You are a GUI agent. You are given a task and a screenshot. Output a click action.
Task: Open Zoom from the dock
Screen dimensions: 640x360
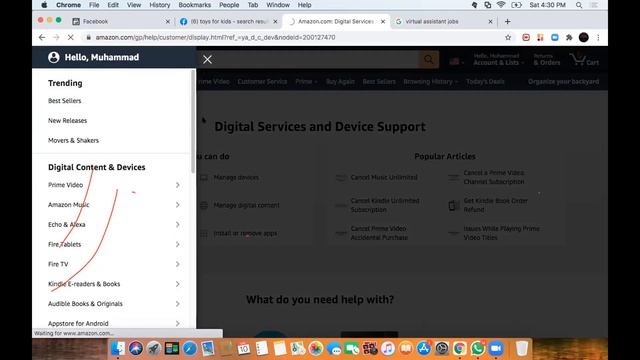tap(496, 348)
